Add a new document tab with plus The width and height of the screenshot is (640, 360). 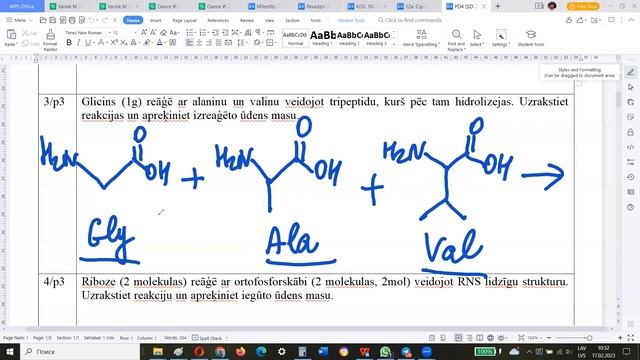(498, 6)
